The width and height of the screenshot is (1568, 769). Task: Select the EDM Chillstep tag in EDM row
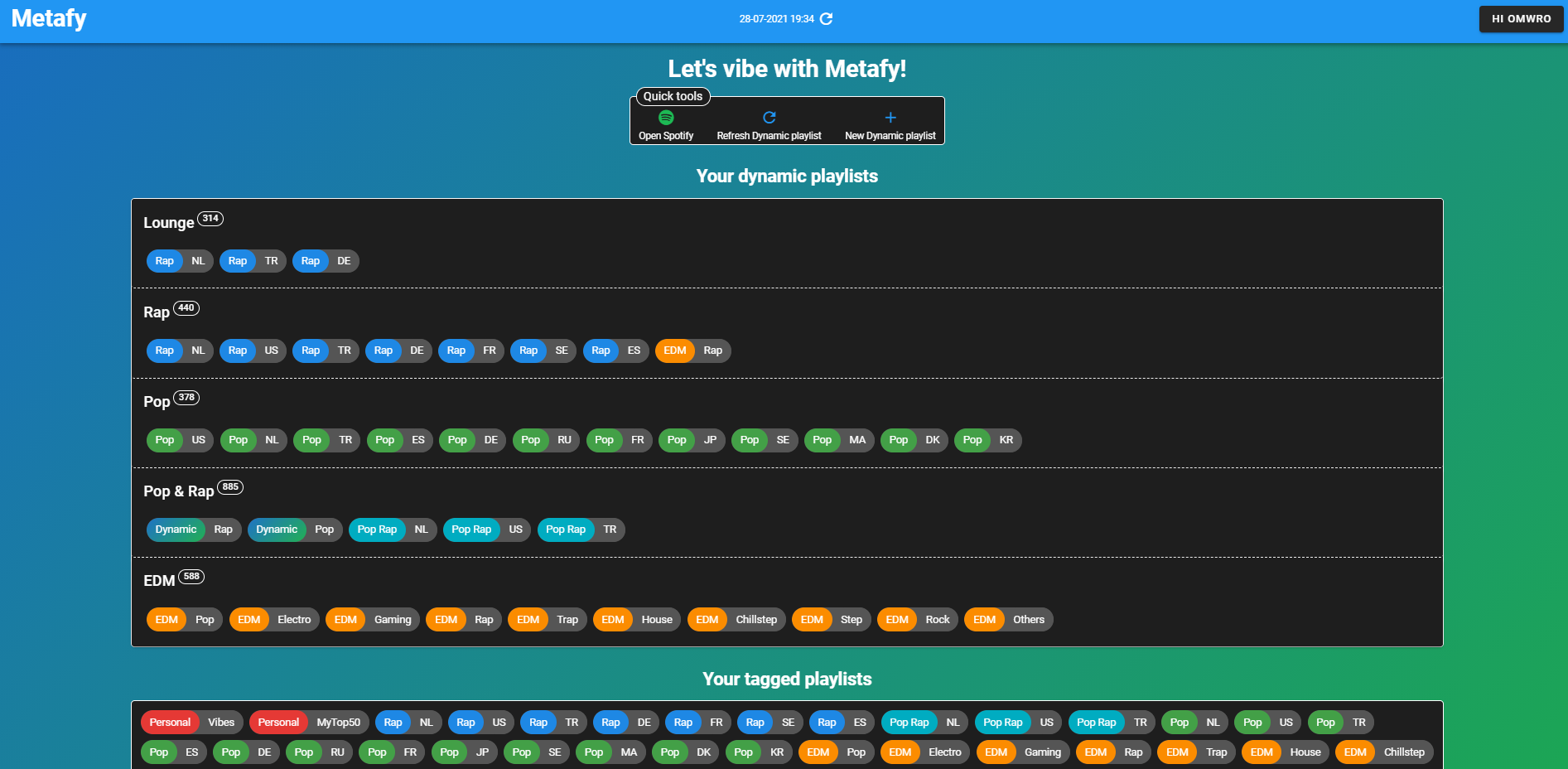(x=736, y=620)
